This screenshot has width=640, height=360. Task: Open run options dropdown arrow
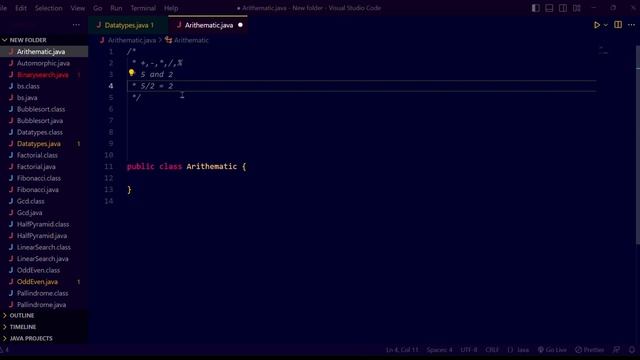coord(606,25)
